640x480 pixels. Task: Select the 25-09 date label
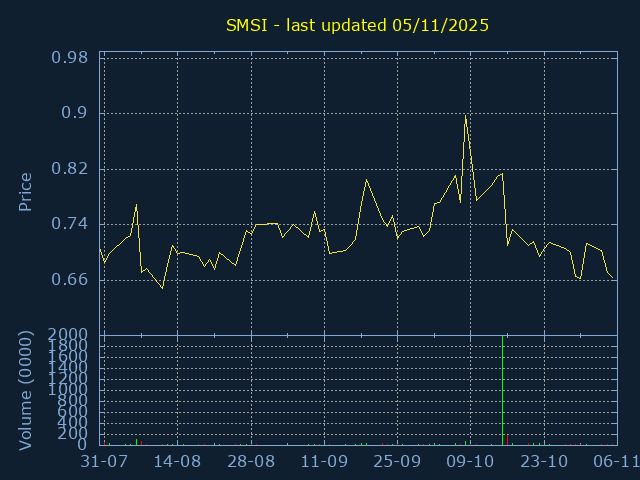(x=397, y=462)
